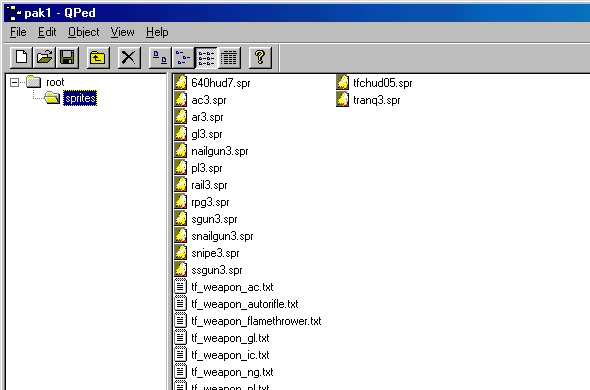
Task: Click the snipe3.spr file icon
Action: click(181, 253)
